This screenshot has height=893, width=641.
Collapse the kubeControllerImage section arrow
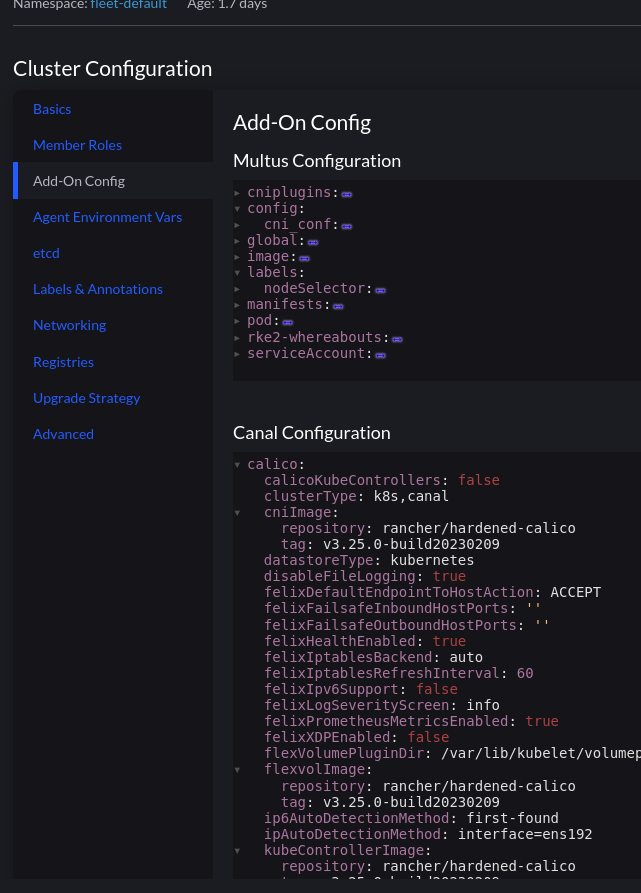(237, 851)
